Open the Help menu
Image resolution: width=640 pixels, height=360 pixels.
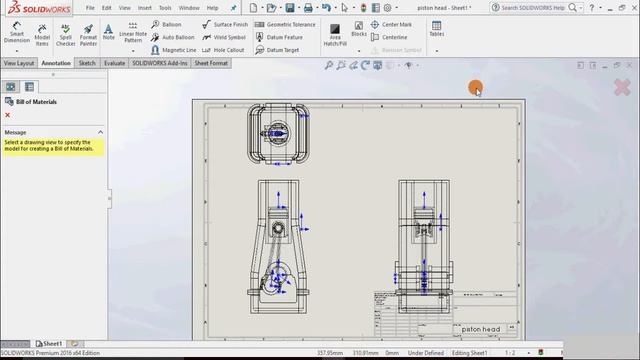[212, 8]
